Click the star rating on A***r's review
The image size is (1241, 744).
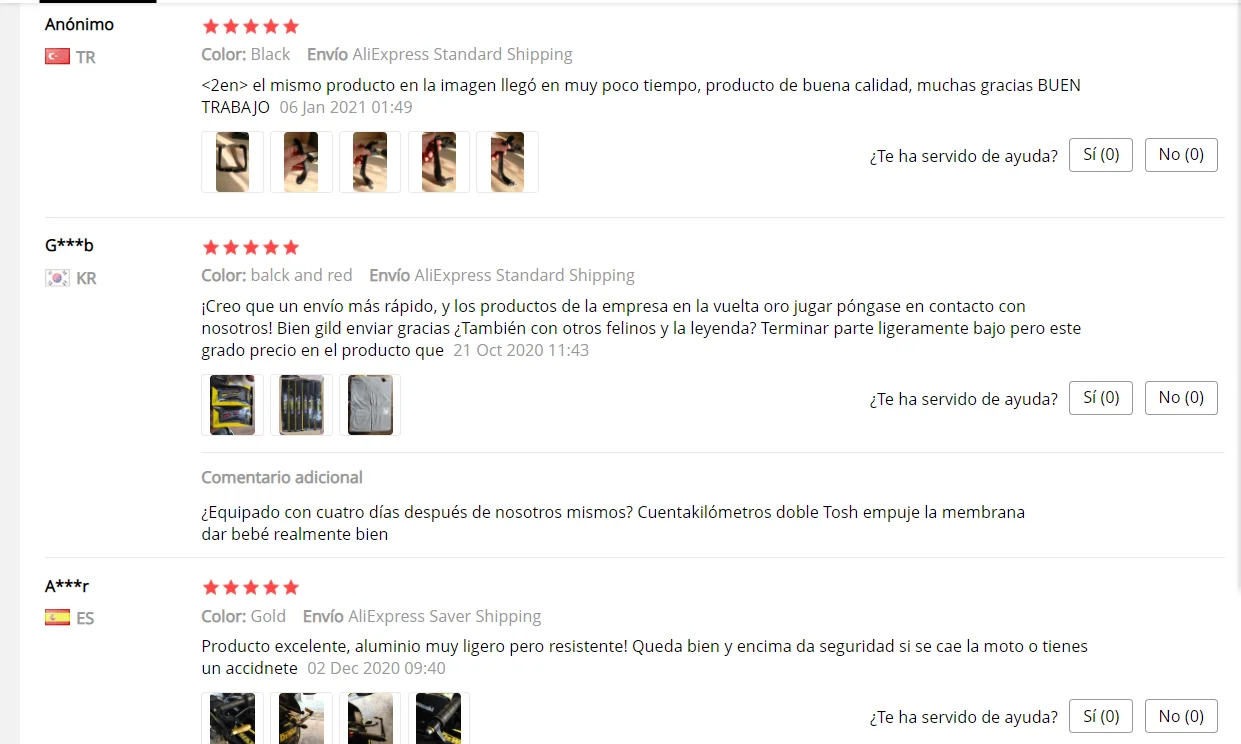tap(250, 587)
